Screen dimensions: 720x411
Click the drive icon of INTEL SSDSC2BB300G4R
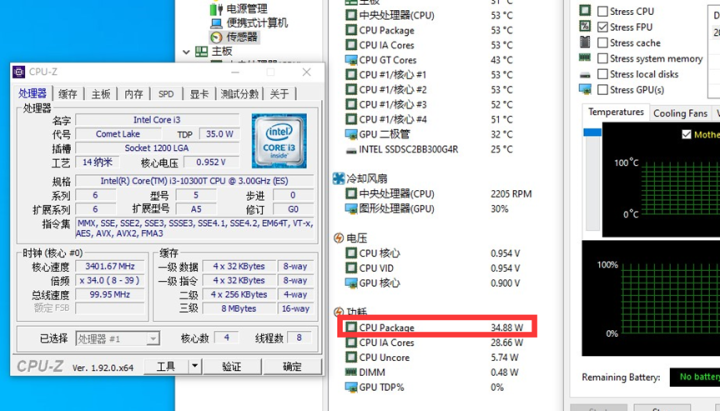pos(351,150)
